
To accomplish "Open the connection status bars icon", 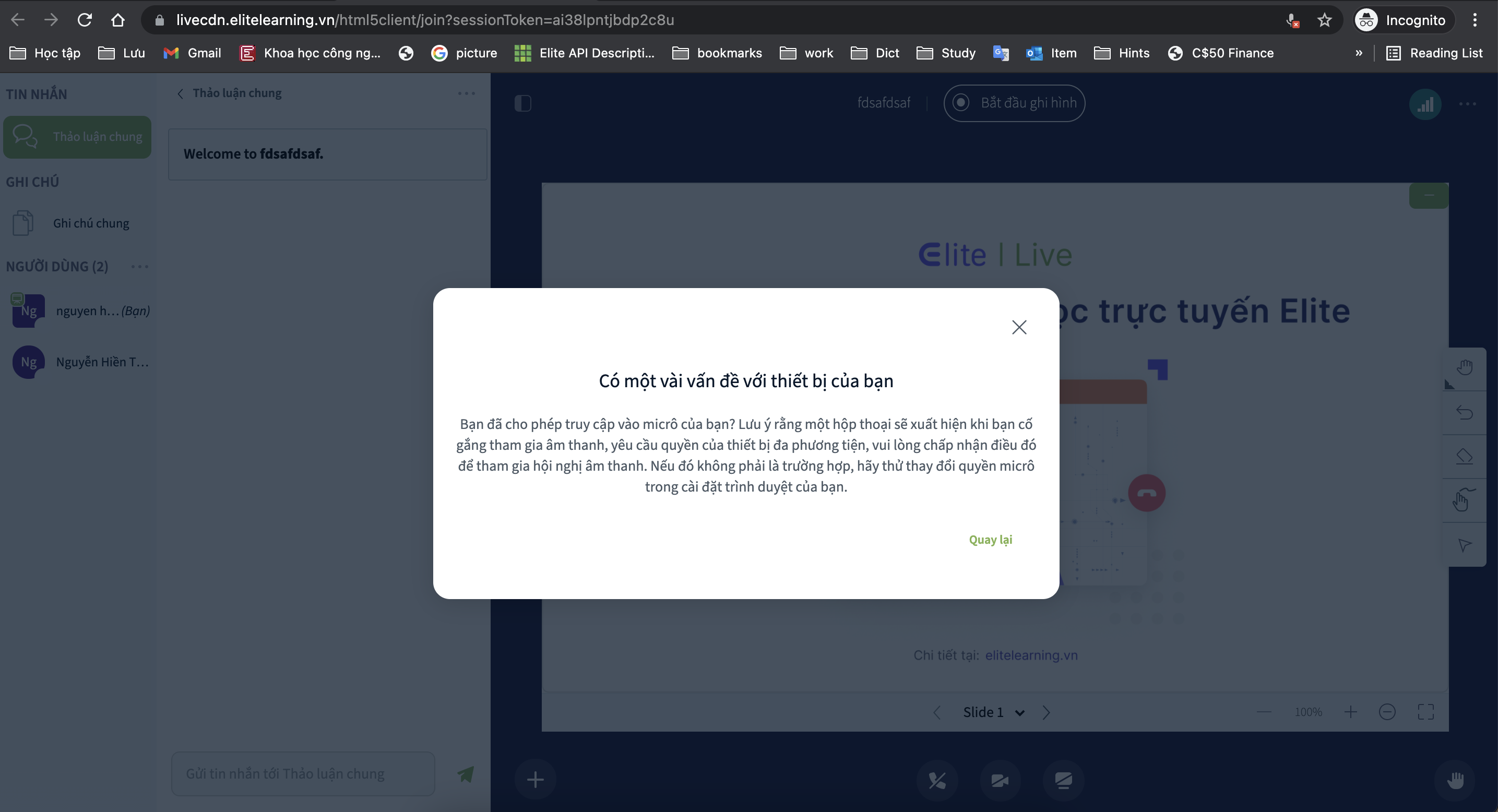I will click(1425, 104).
